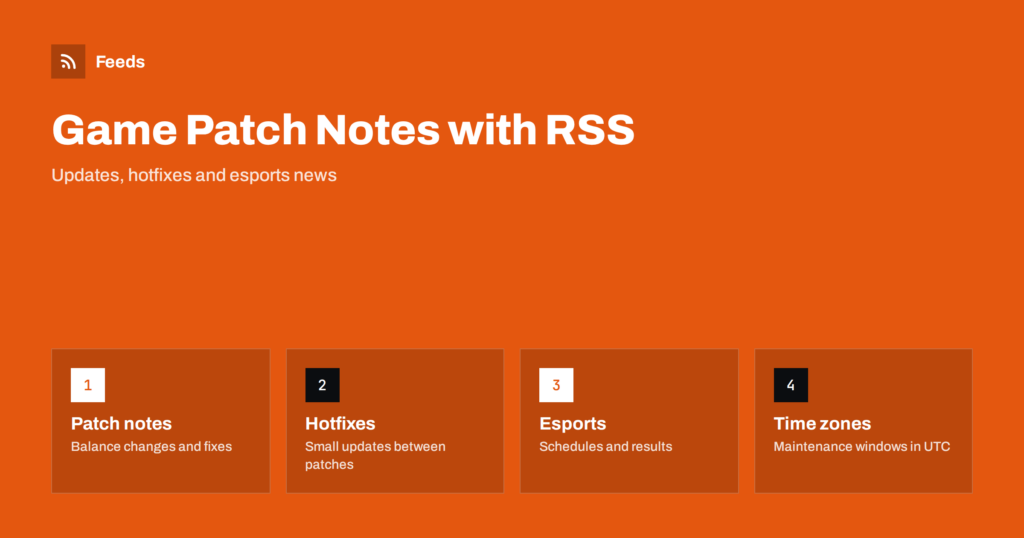The image size is (1024, 538).
Task: Open the Patch notes card title
Action: pos(121,424)
